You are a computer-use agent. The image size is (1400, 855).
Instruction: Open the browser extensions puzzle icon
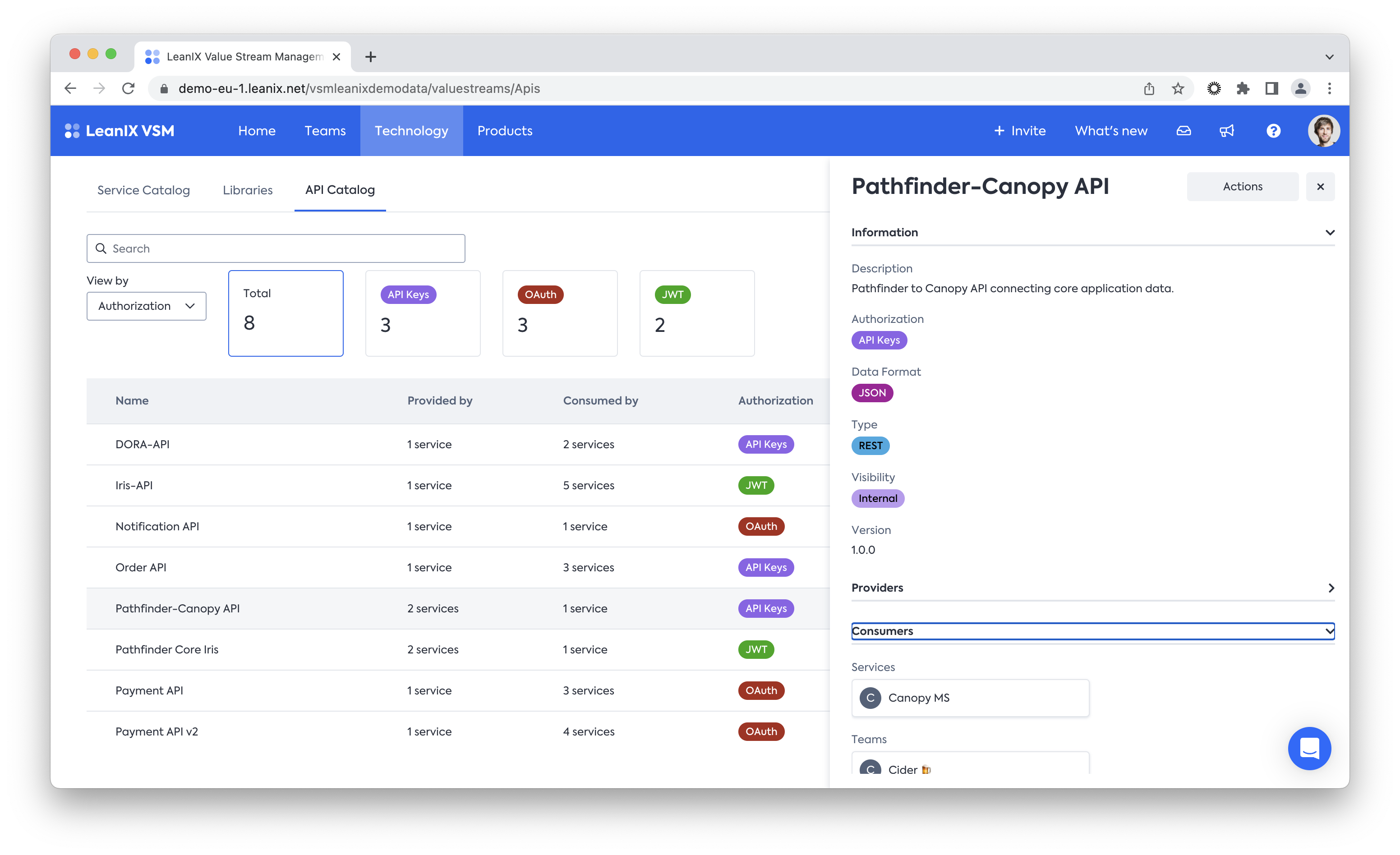coord(1243,89)
